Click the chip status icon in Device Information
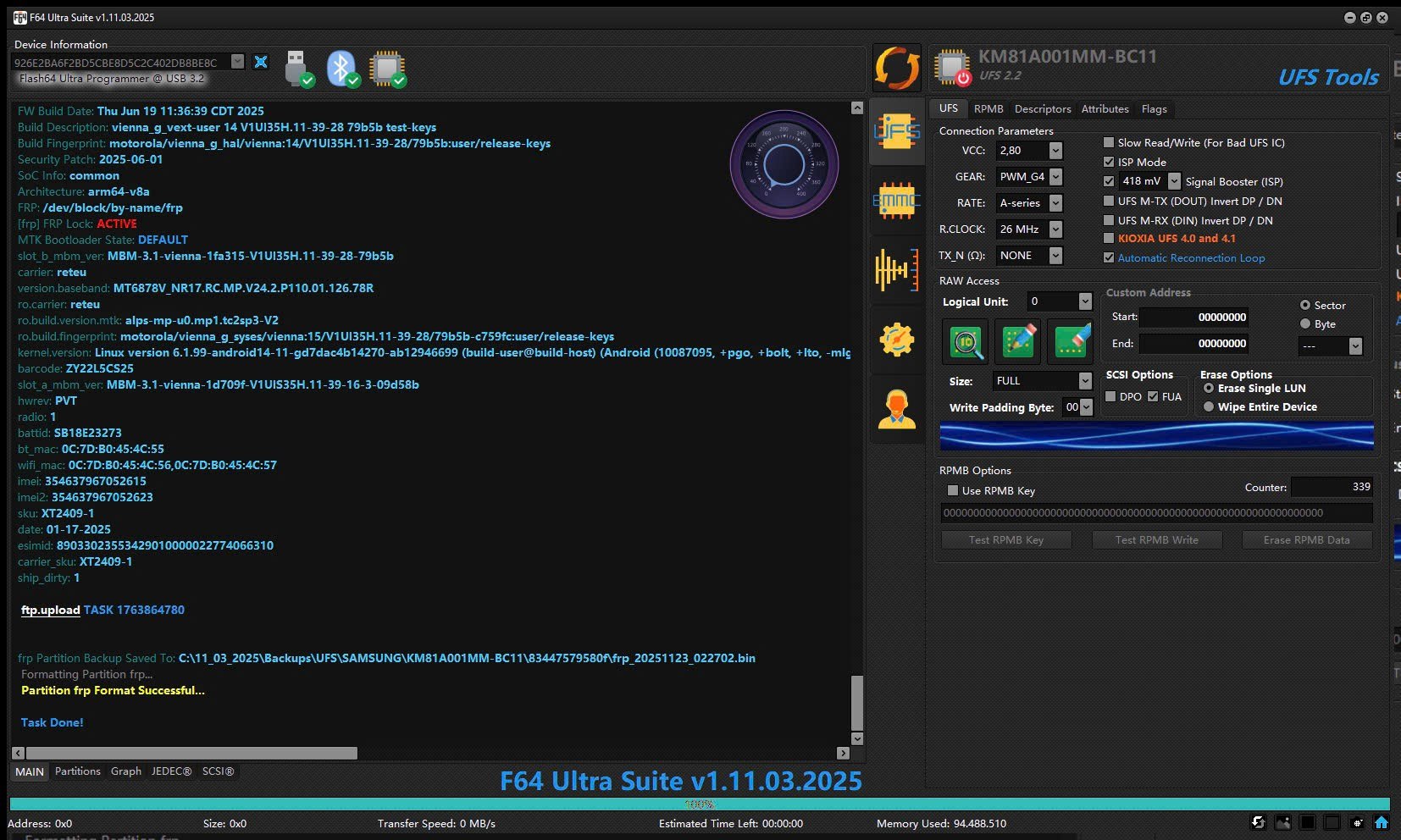The image size is (1401, 840). pyautogui.click(x=388, y=69)
